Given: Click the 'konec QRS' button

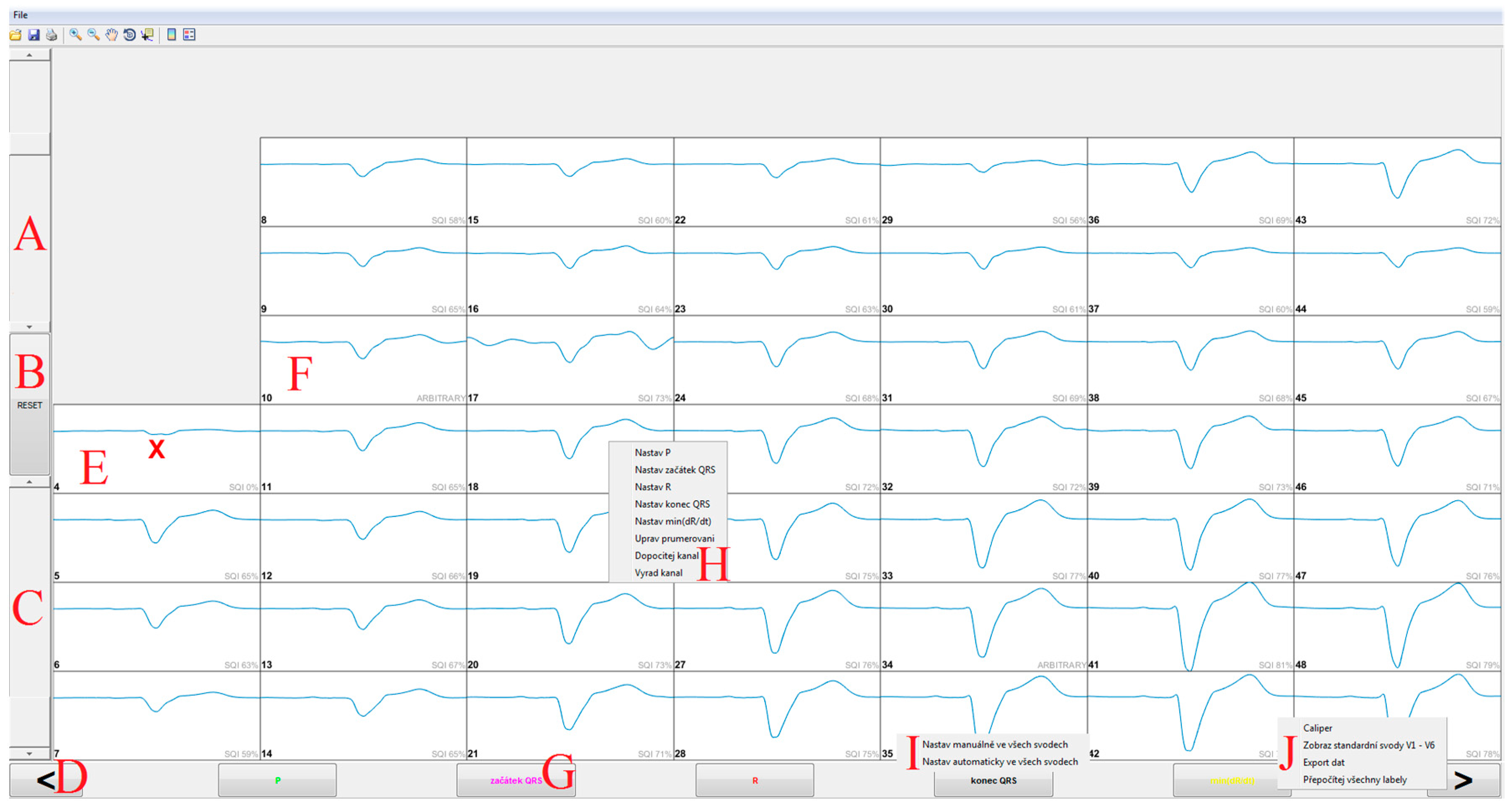Looking at the screenshot, I should [x=993, y=782].
